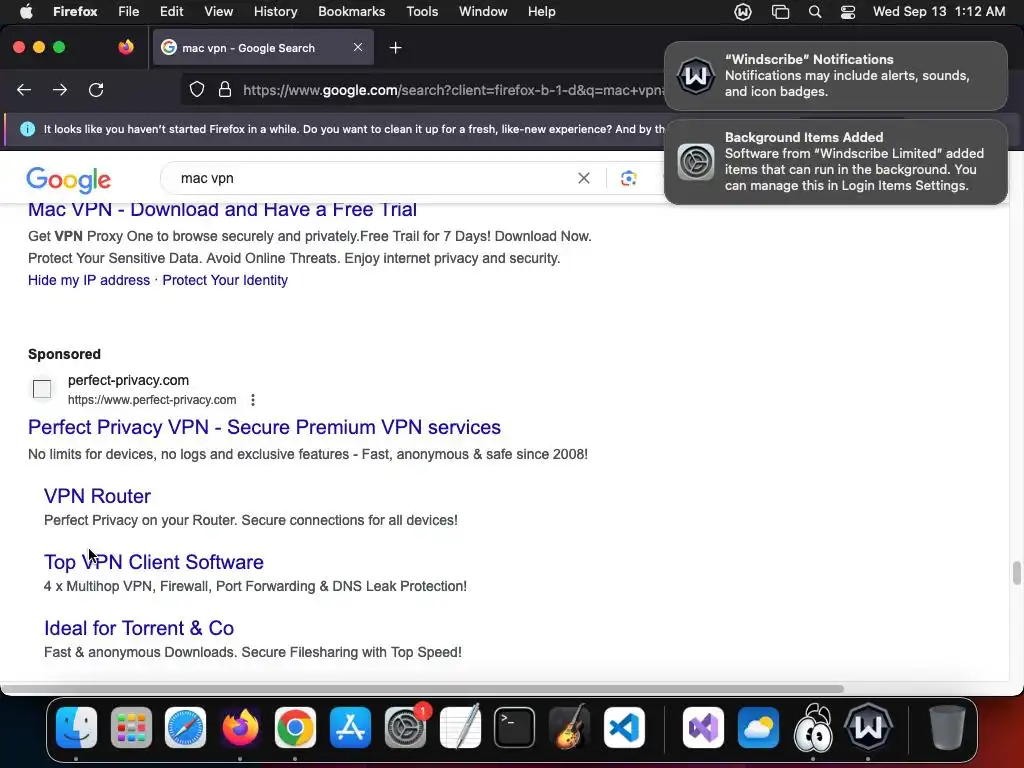Open Visual Studio from the Dock
The width and height of the screenshot is (1024, 768).
click(703, 727)
